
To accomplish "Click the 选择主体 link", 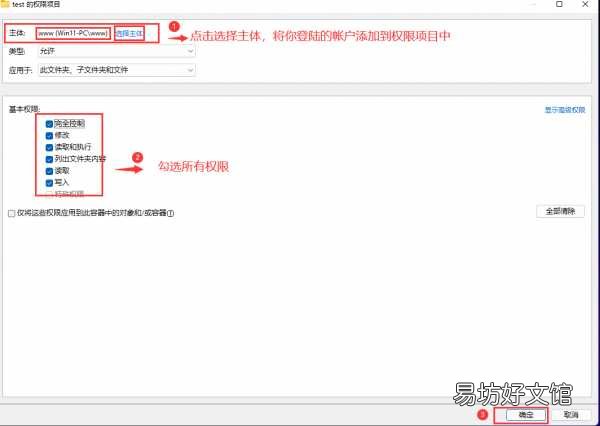I will pyautogui.click(x=129, y=34).
